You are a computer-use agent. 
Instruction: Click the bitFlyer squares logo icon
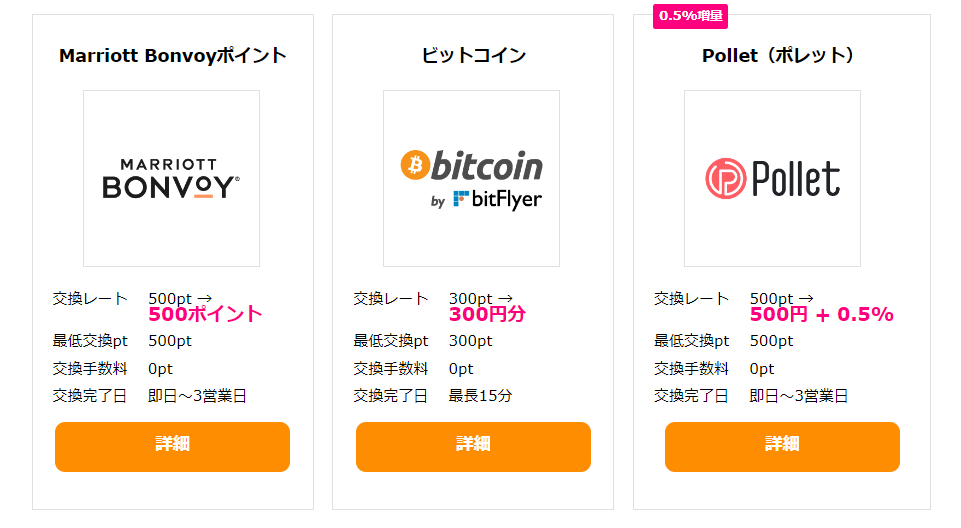pyautogui.click(x=461, y=198)
